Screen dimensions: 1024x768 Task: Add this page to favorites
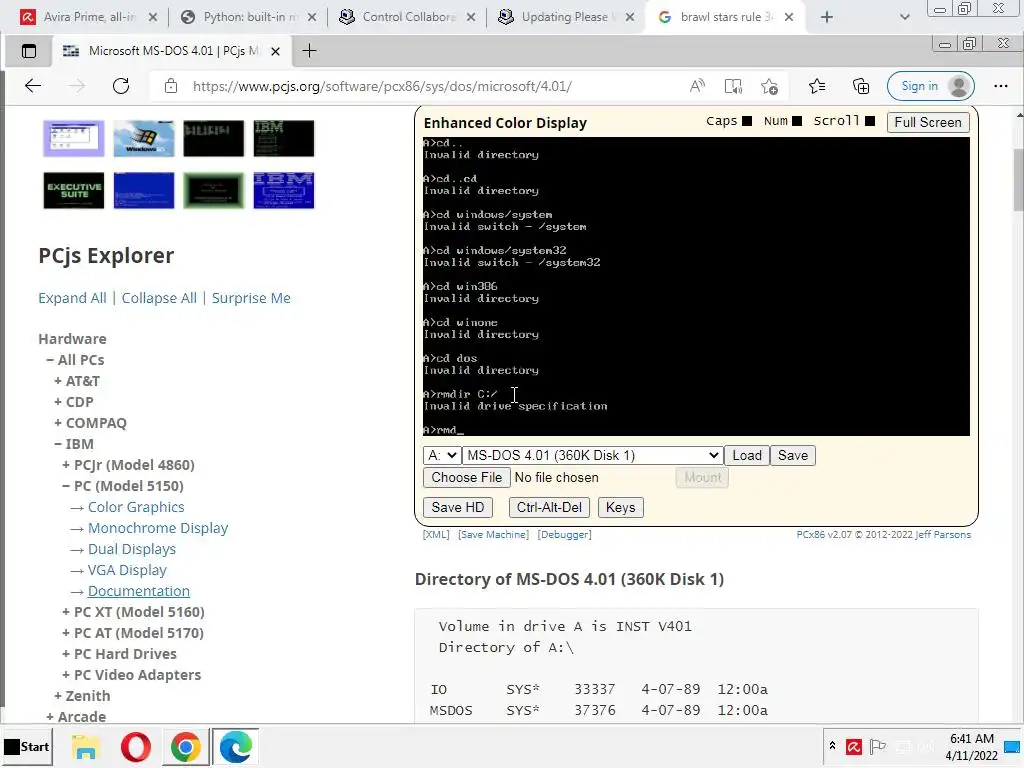(769, 86)
